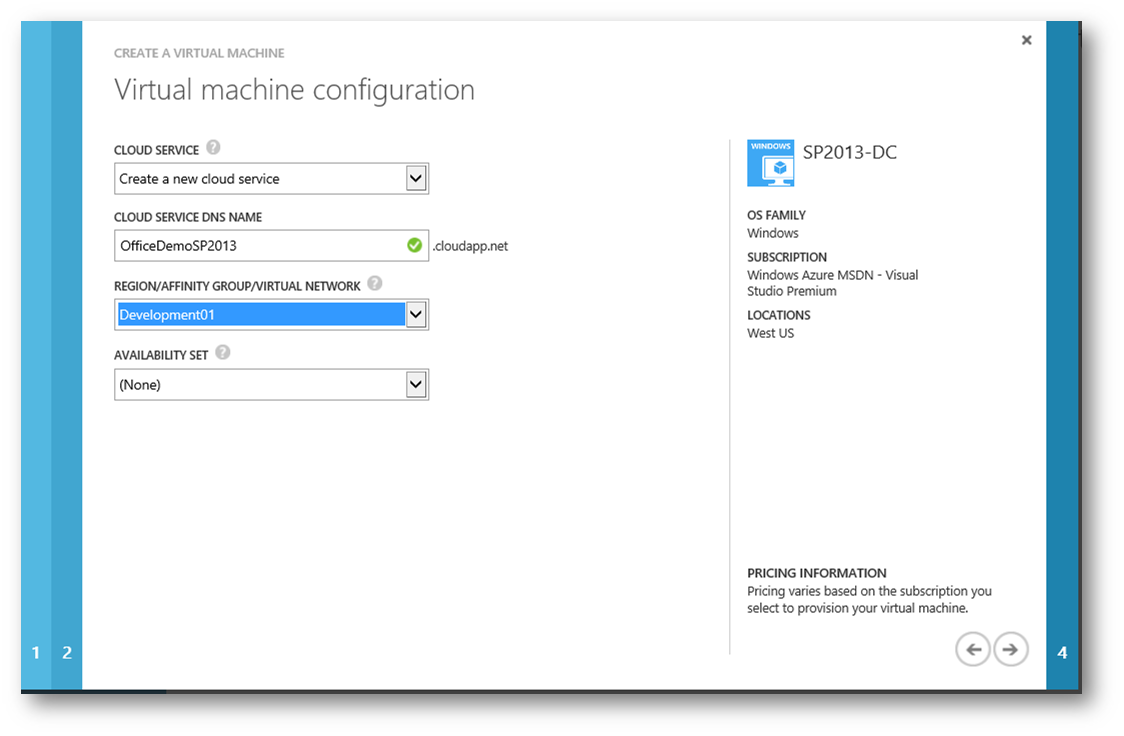Click the help icon beside Region/Affinity Group/Virtual Network
Screen dimensions: 1124x736
pos(374,284)
